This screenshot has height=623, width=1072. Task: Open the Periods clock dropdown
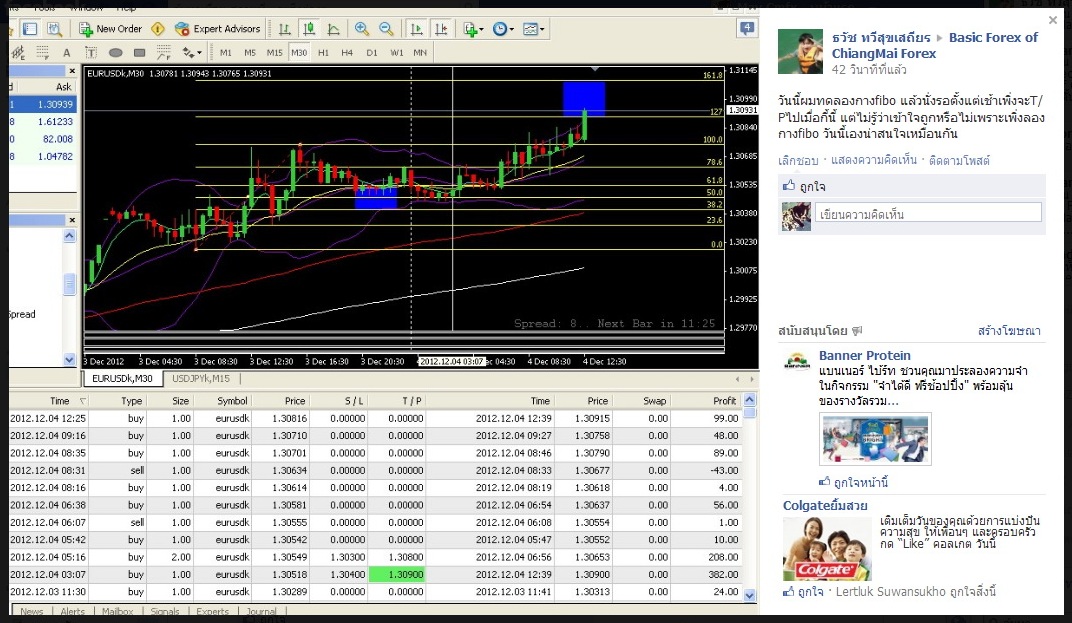coord(503,29)
